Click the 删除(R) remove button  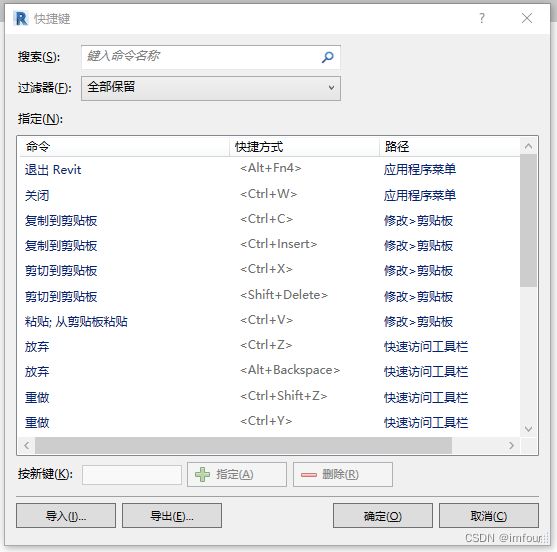[x=343, y=474]
